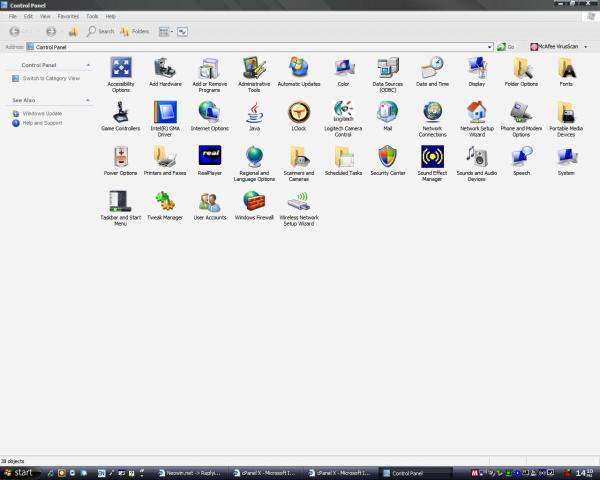Open System properties

(x=566, y=160)
